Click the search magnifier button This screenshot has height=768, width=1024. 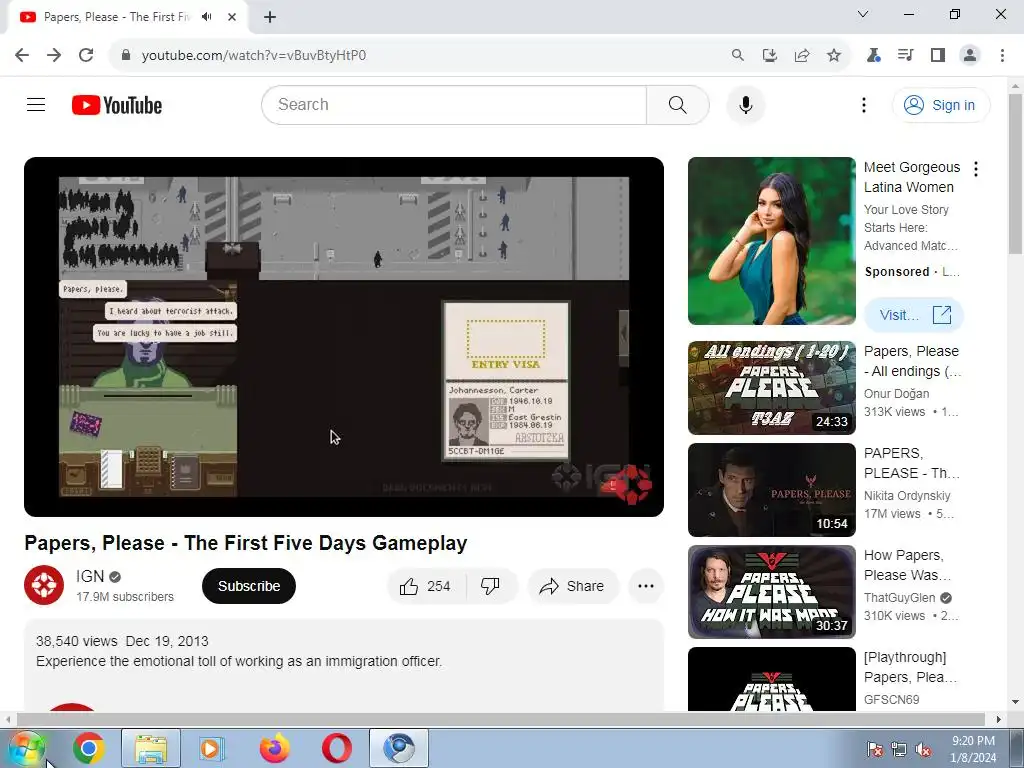[x=677, y=104]
